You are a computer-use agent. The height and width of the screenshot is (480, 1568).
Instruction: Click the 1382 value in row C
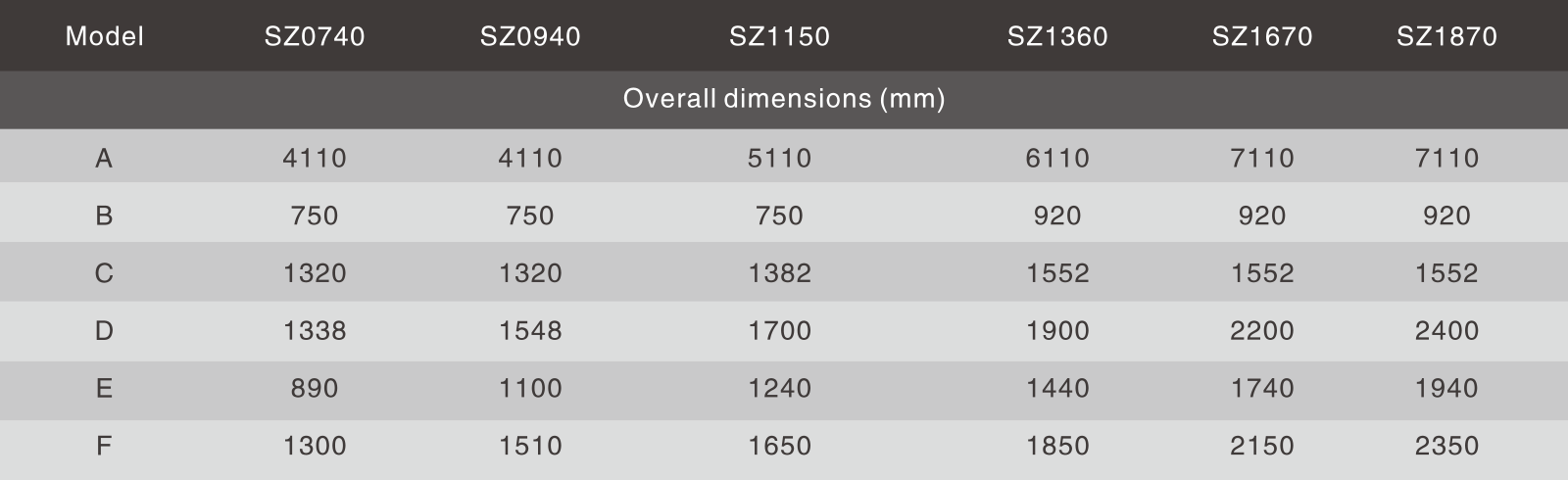(x=779, y=272)
